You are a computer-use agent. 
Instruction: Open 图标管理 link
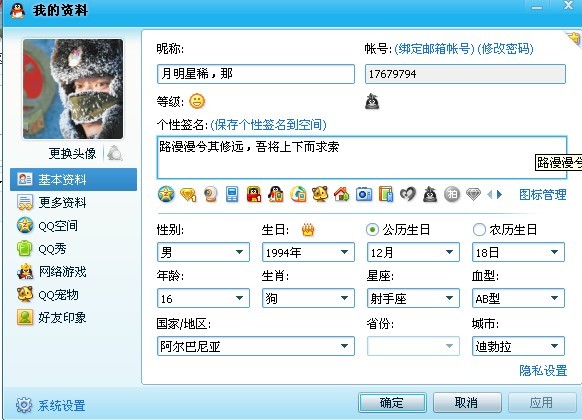click(x=543, y=194)
